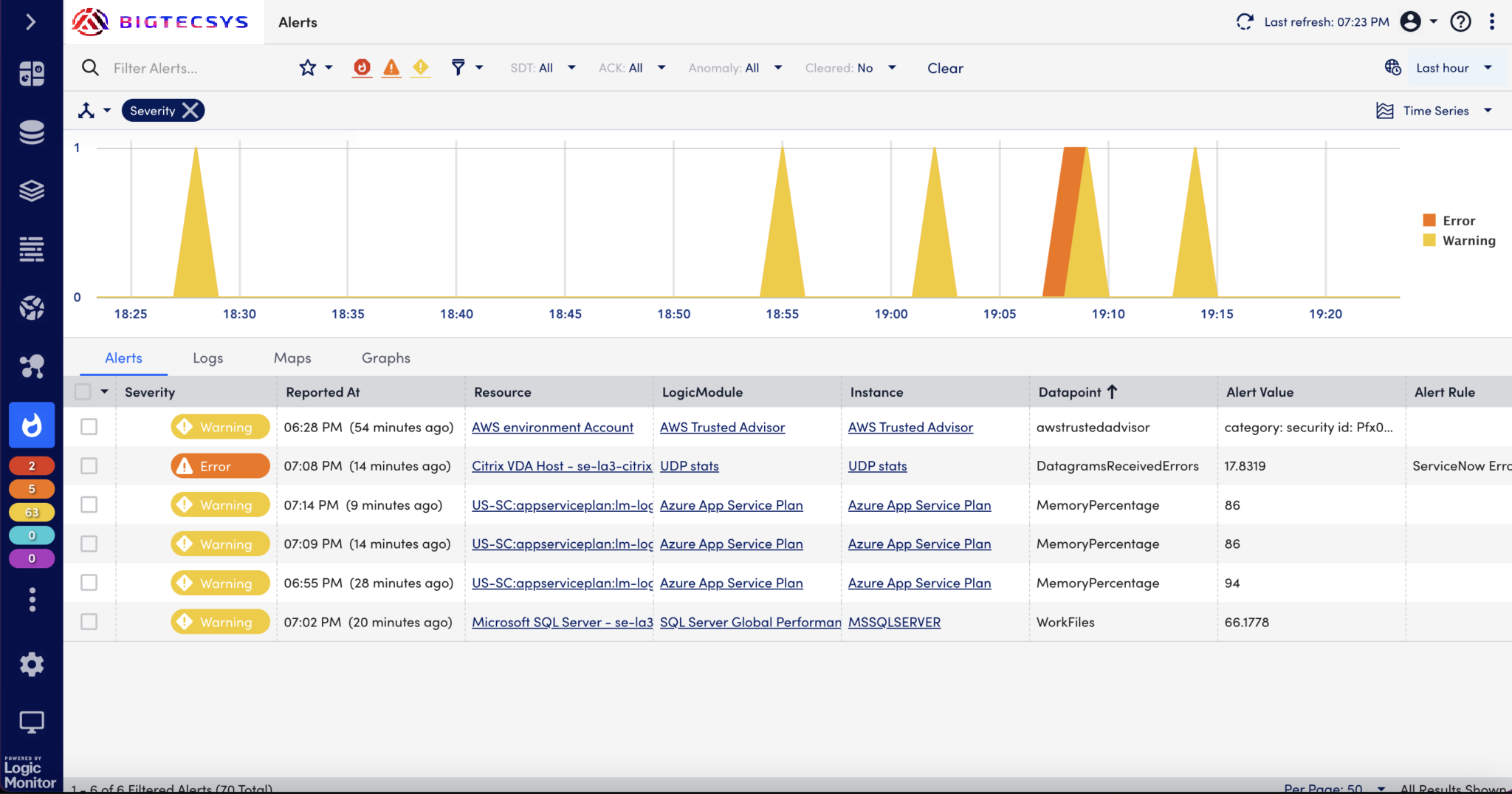The image size is (1512, 794).
Task: Open the Alerts flame icon in sidebar
Action: [x=32, y=425]
